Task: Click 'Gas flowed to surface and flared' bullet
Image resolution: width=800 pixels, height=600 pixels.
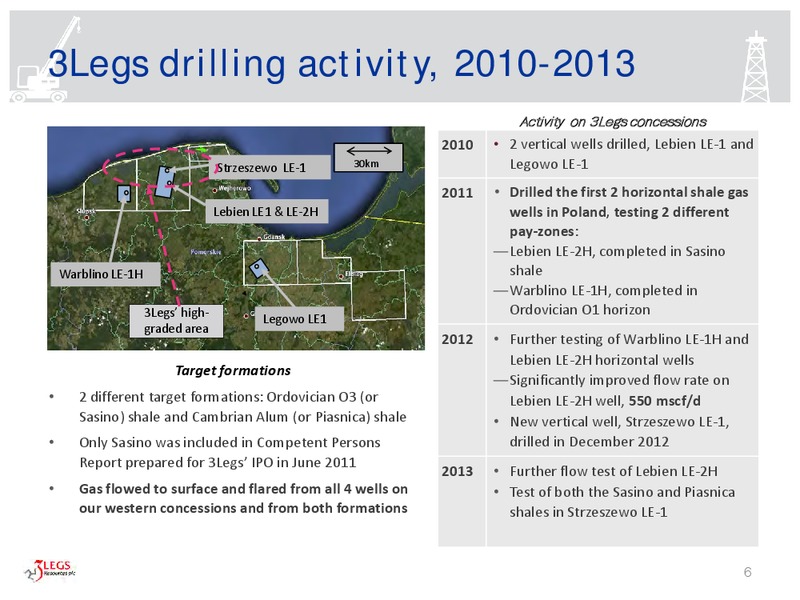Action: click(243, 498)
